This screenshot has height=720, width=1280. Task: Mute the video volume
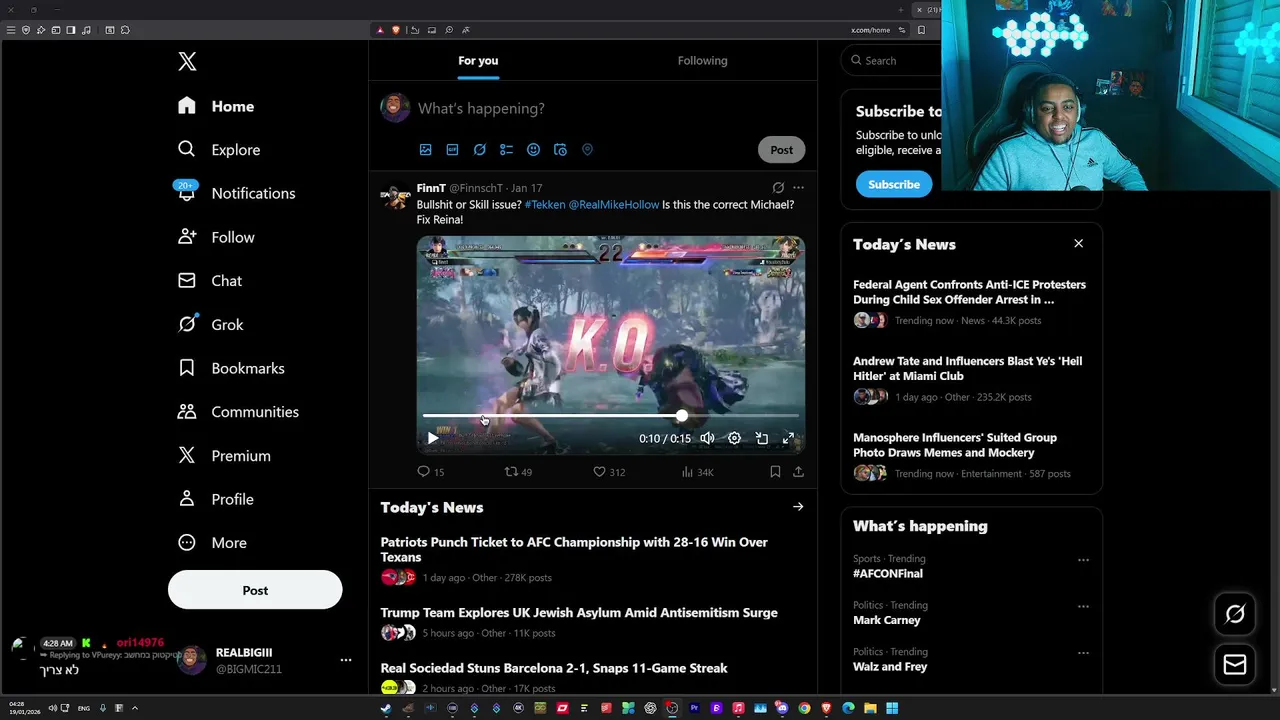707,438
